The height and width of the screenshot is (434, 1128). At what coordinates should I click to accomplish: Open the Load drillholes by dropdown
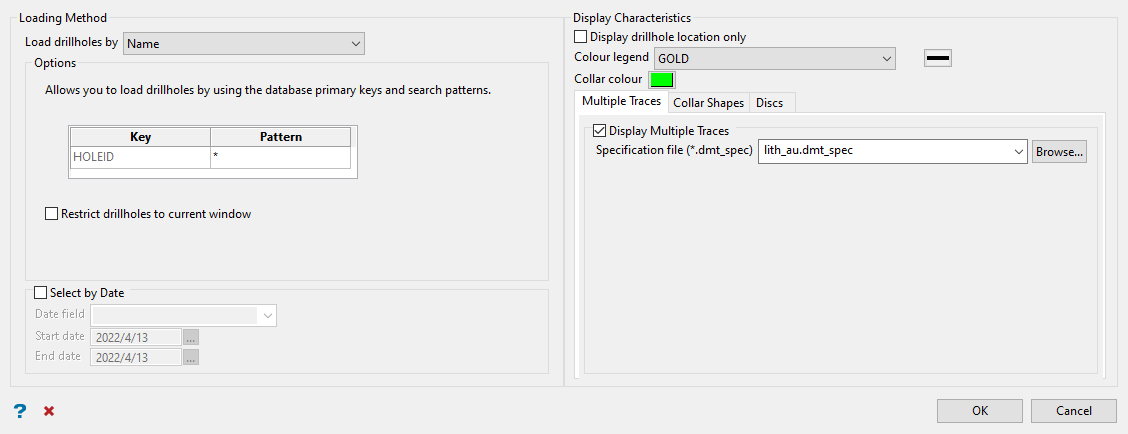click(x=243, y=43)
